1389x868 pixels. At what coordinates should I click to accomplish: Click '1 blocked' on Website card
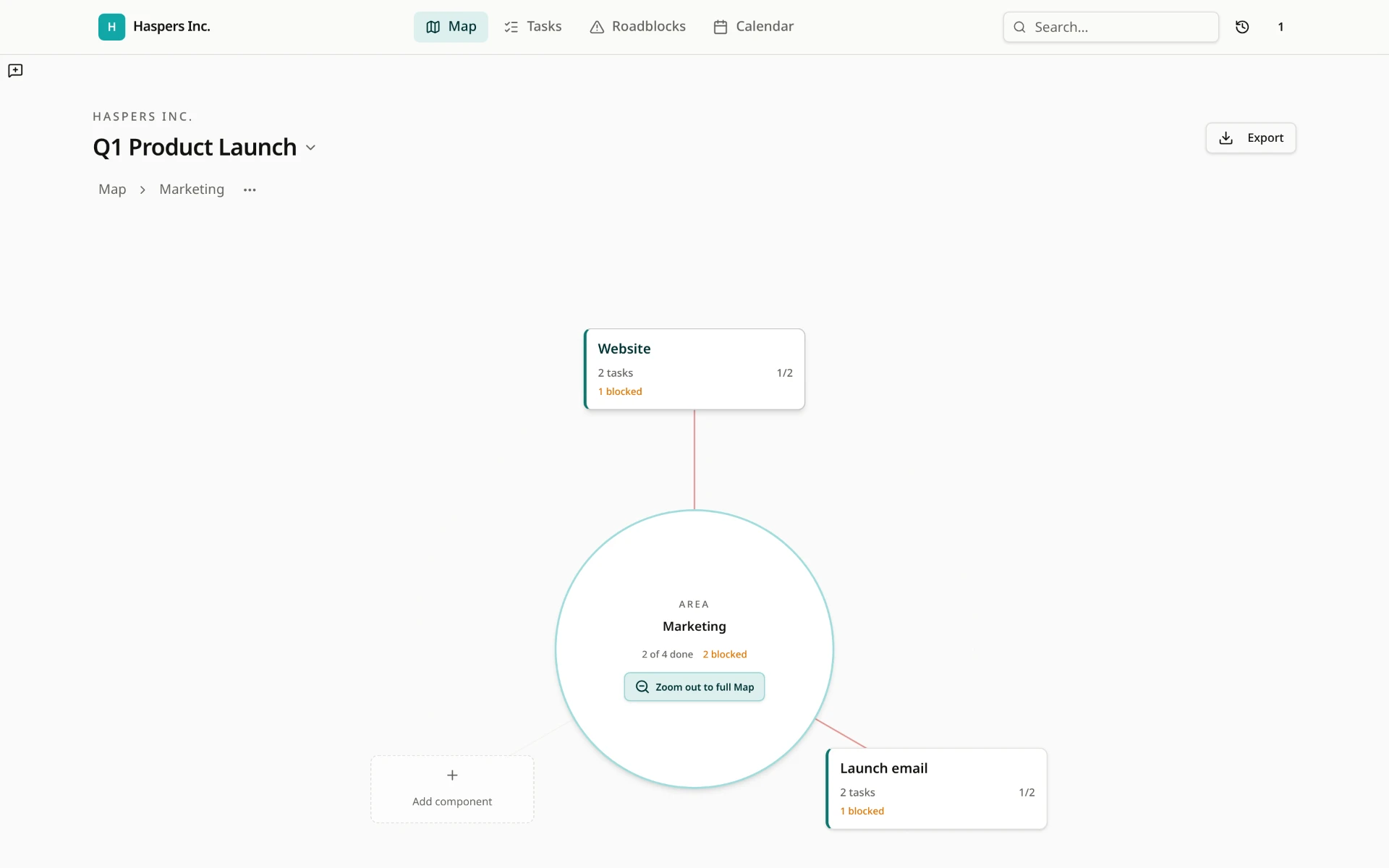(620, 391)
